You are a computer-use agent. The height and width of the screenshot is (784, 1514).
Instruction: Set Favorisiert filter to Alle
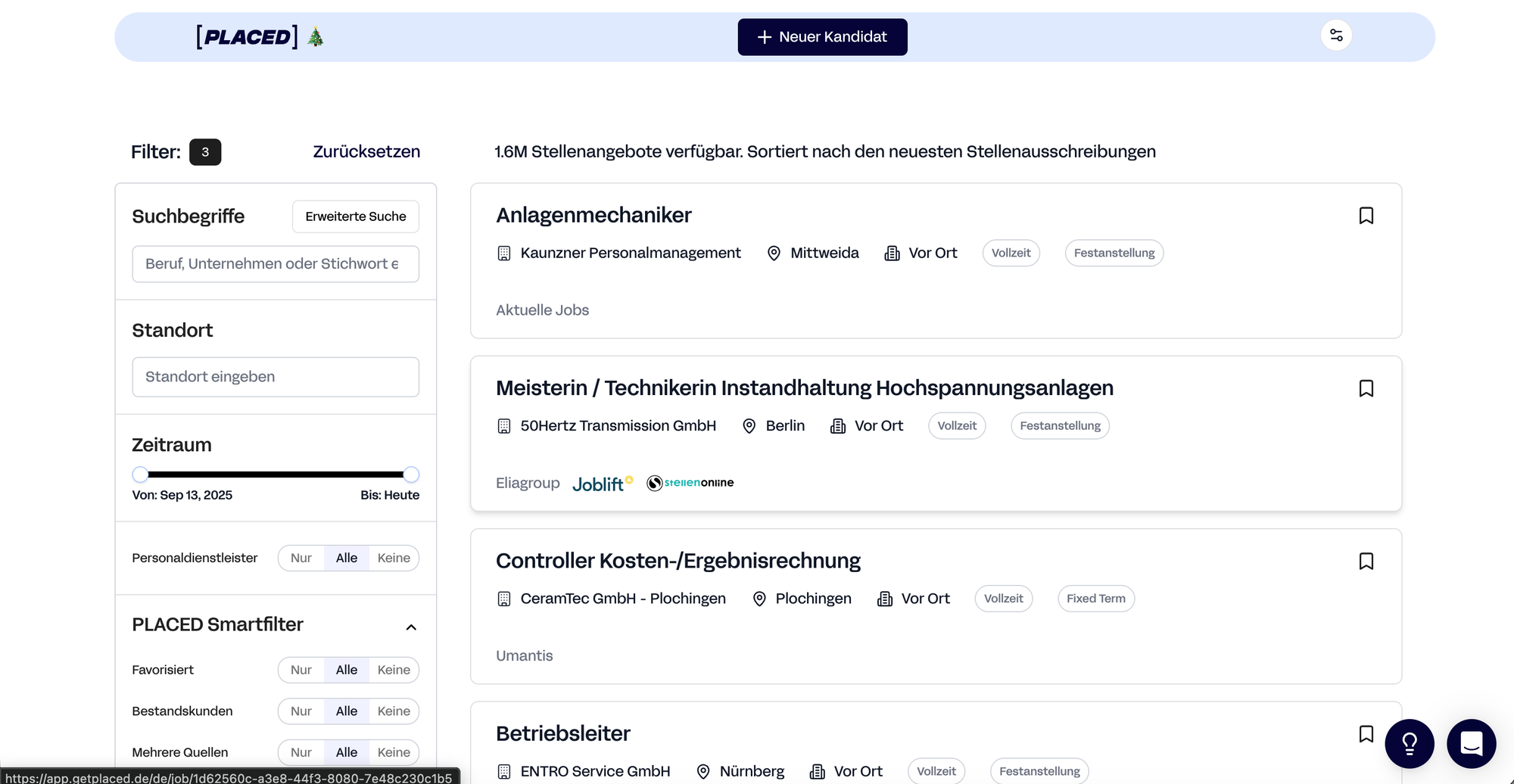pos(347,670)
